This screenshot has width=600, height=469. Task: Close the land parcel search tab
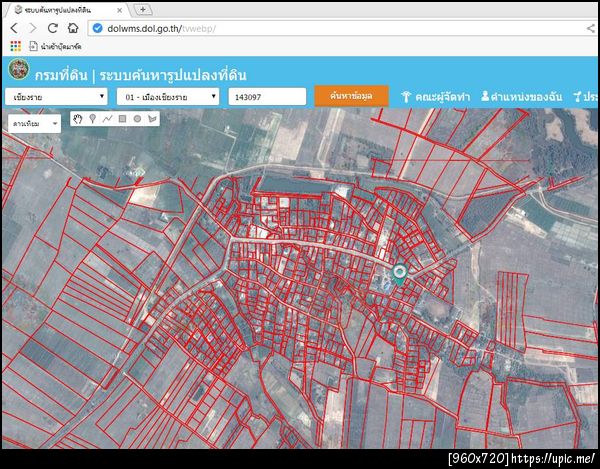click(119, 10)
